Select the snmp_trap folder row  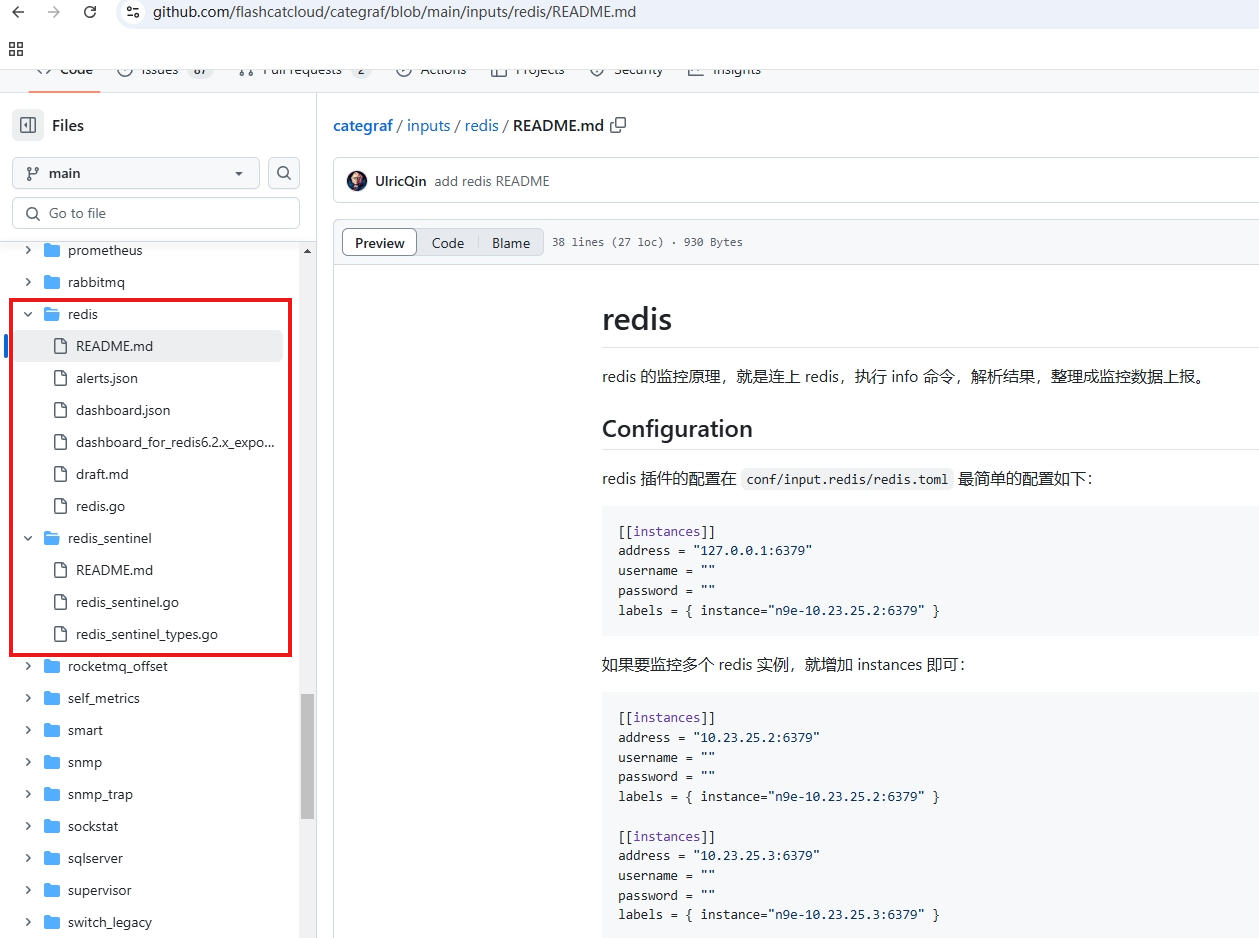[146, 794]
